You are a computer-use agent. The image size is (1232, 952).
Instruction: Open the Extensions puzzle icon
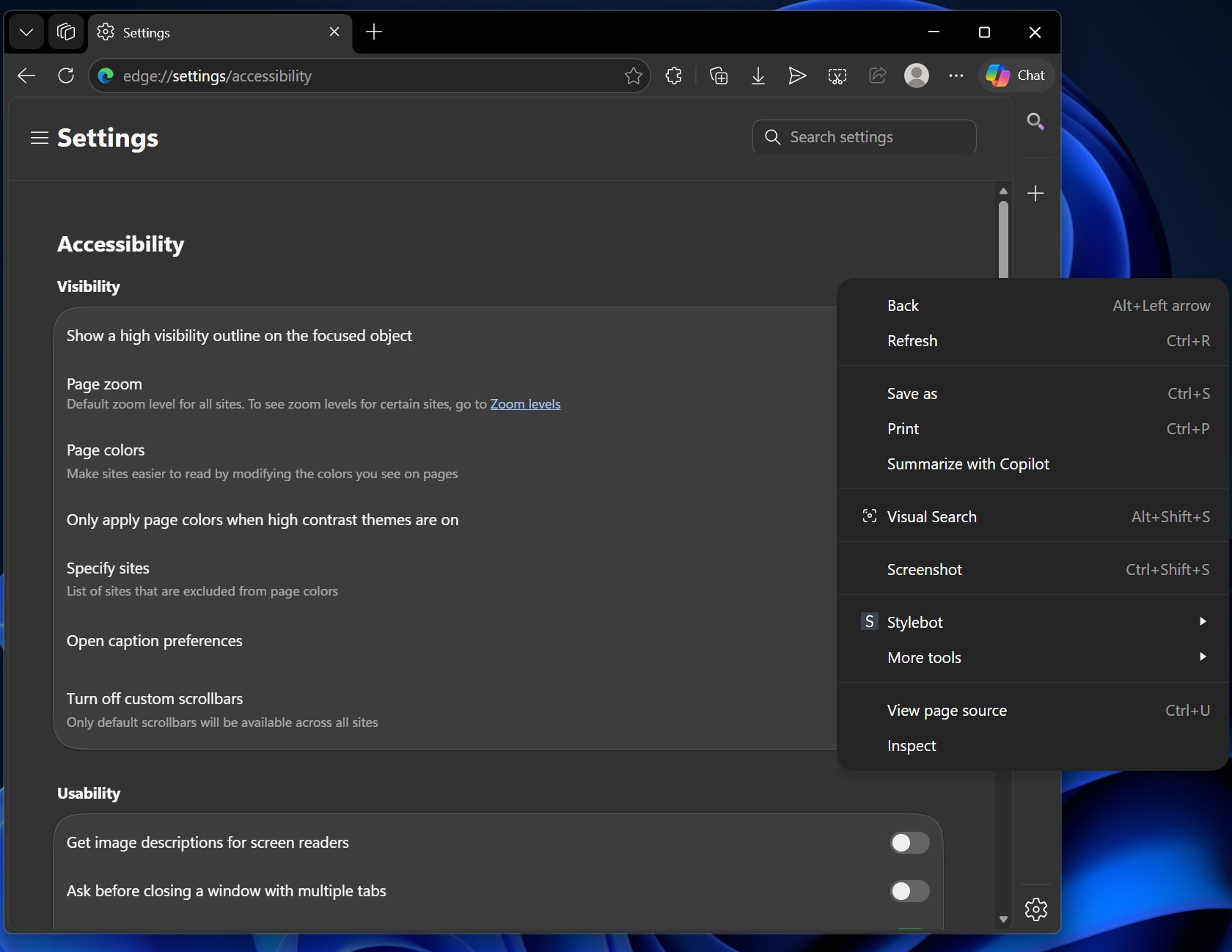coord(673,76)
